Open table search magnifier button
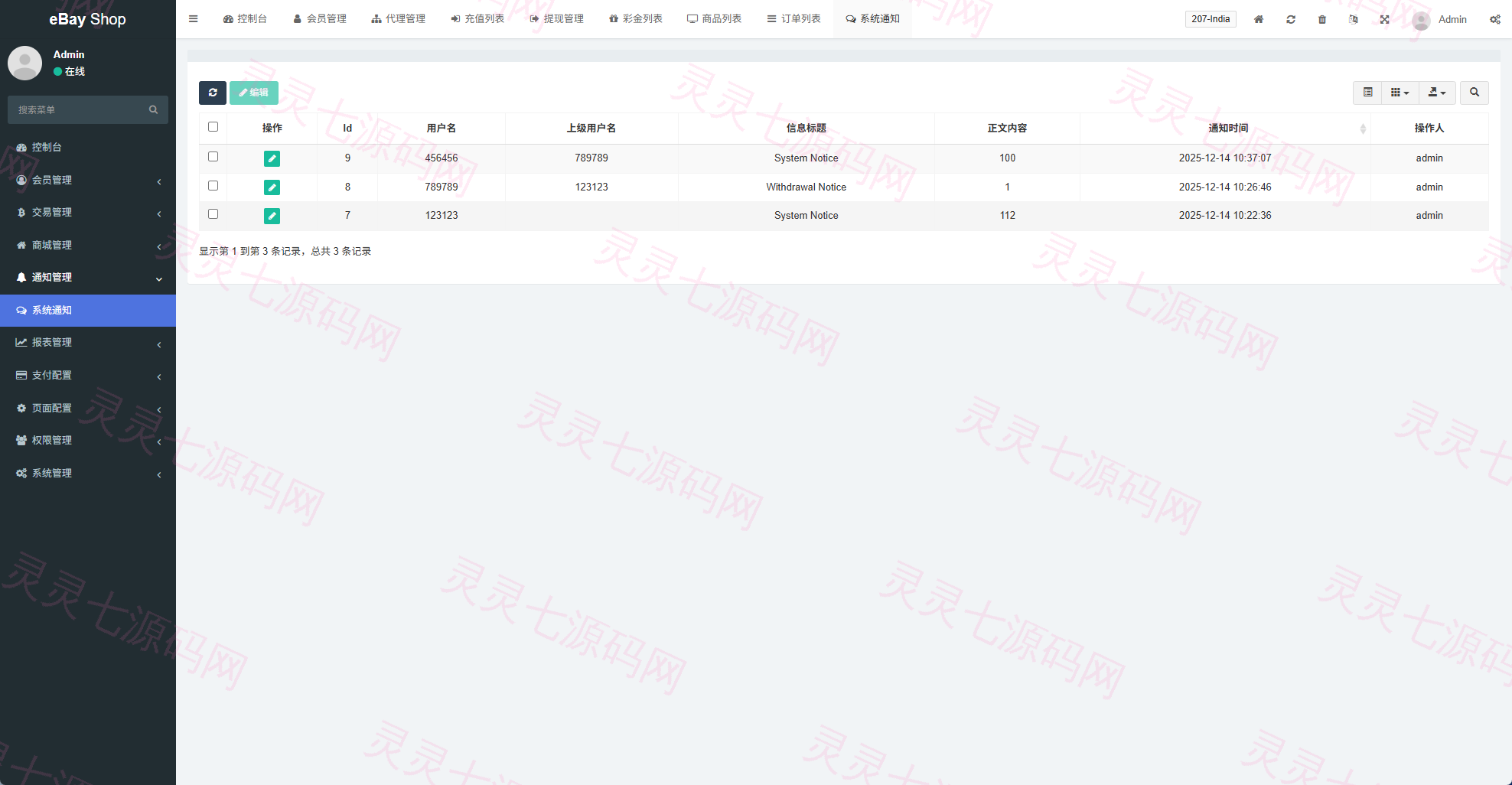The height and width of the screenshot is (785, 1512). click(x=1475, y=93)
